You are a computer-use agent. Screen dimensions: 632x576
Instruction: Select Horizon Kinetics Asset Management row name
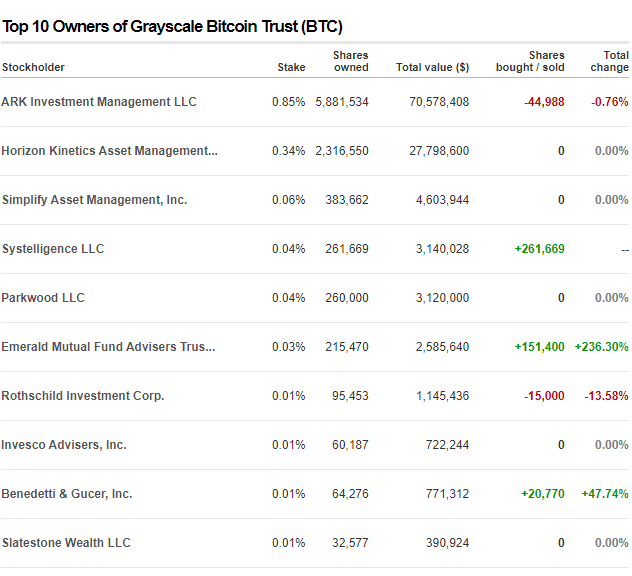[x=110, y=151]
